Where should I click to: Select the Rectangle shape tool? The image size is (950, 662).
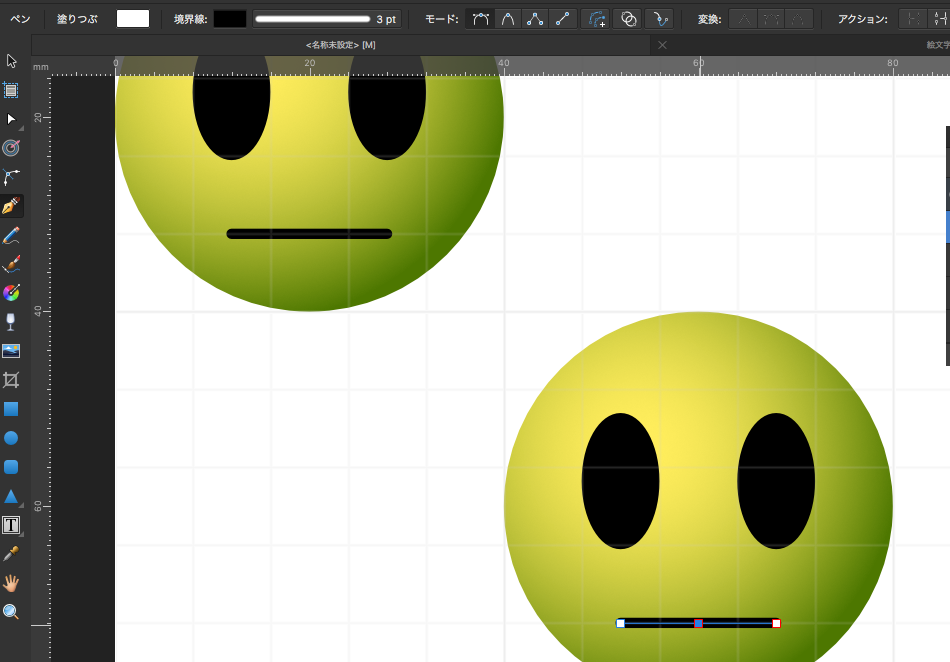[11, 409]
